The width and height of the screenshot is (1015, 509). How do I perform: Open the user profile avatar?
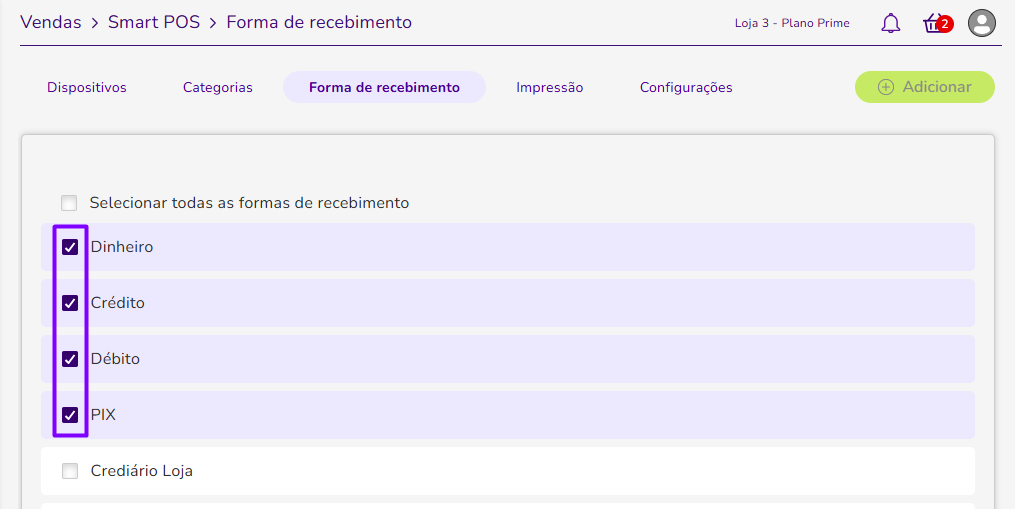981,23
